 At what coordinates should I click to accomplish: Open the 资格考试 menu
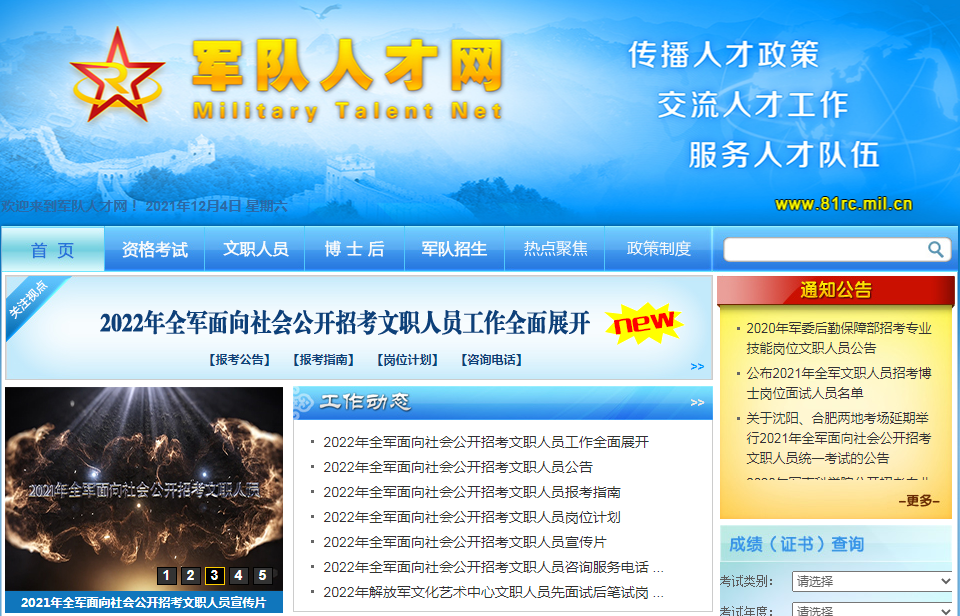154,249
